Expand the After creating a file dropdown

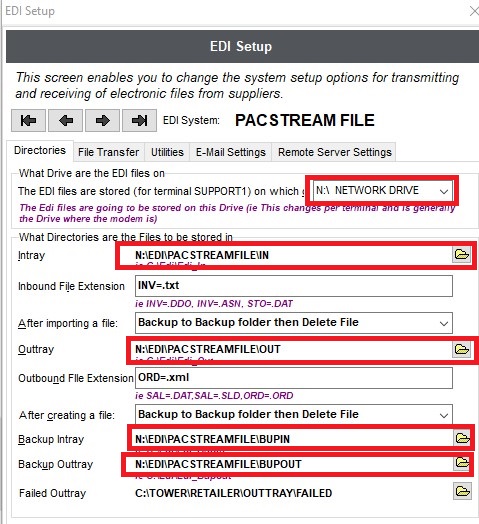click(294, 415)
